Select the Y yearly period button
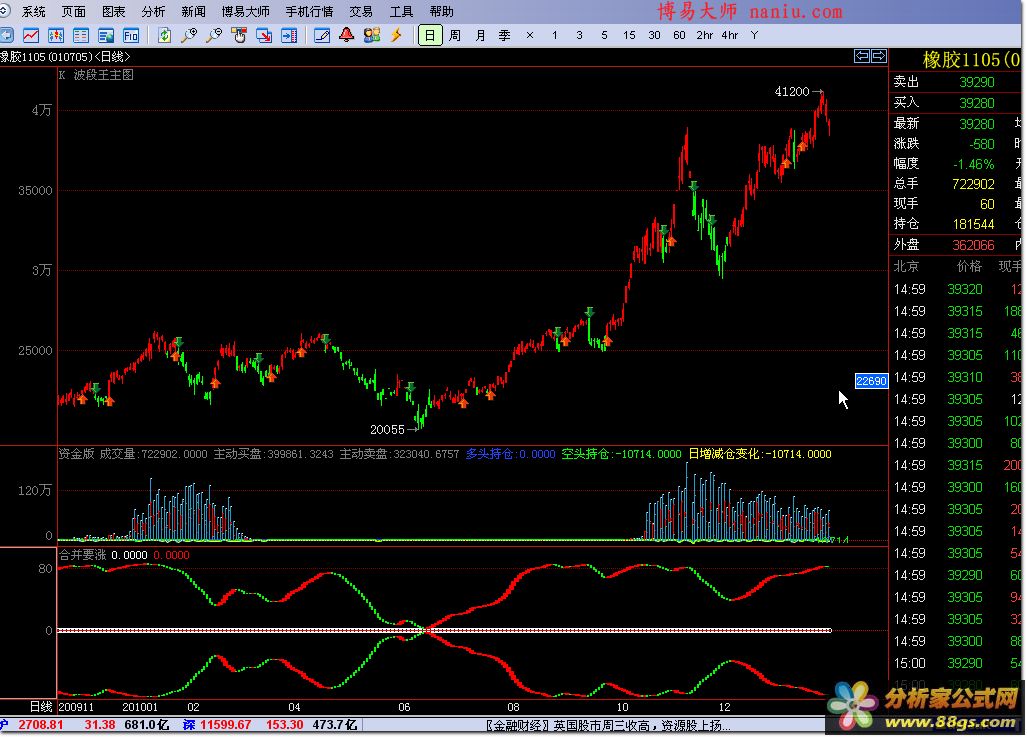 click(755, 35)
